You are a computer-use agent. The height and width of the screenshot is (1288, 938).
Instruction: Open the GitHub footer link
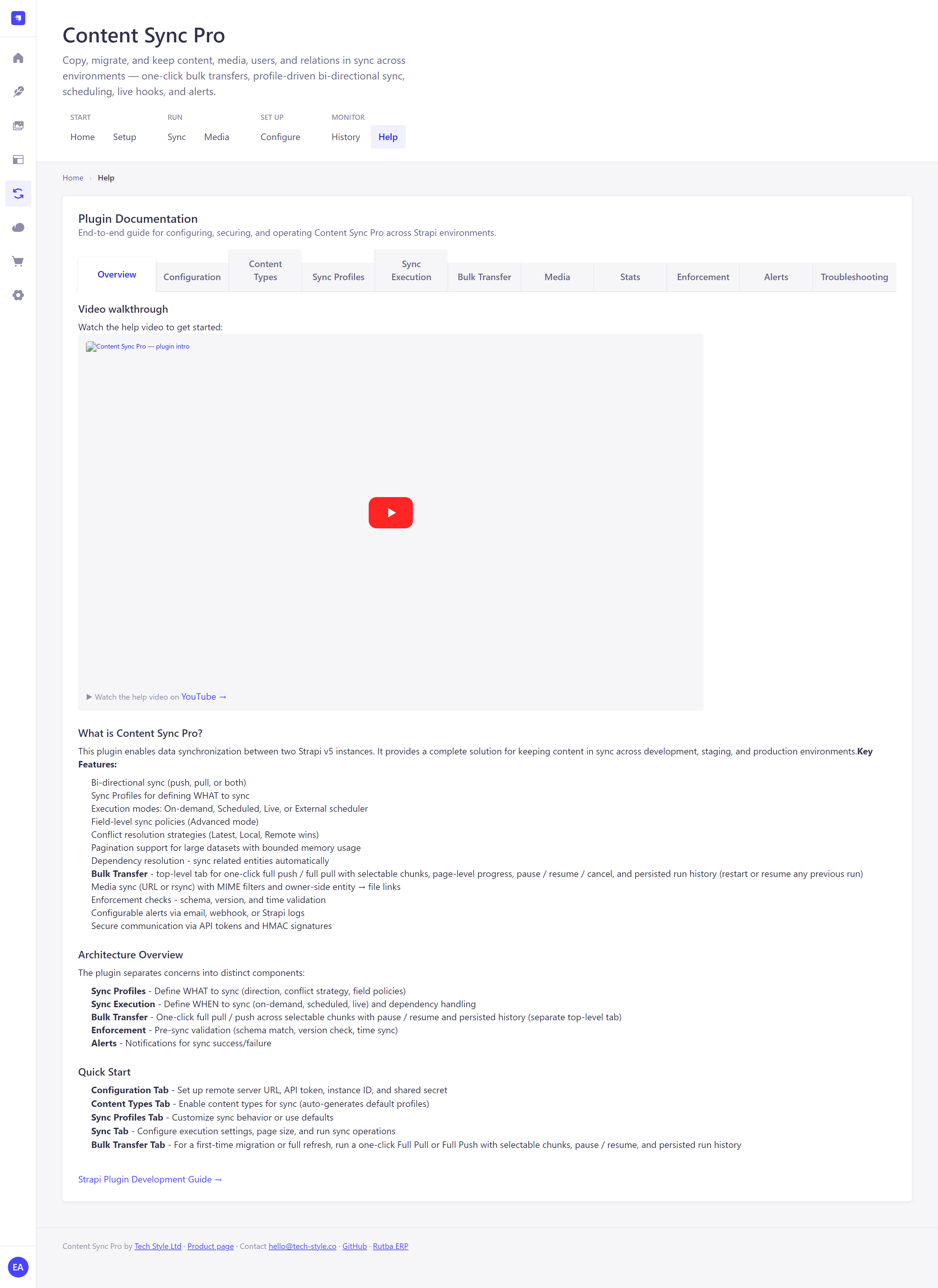(x=354, y=1247)
